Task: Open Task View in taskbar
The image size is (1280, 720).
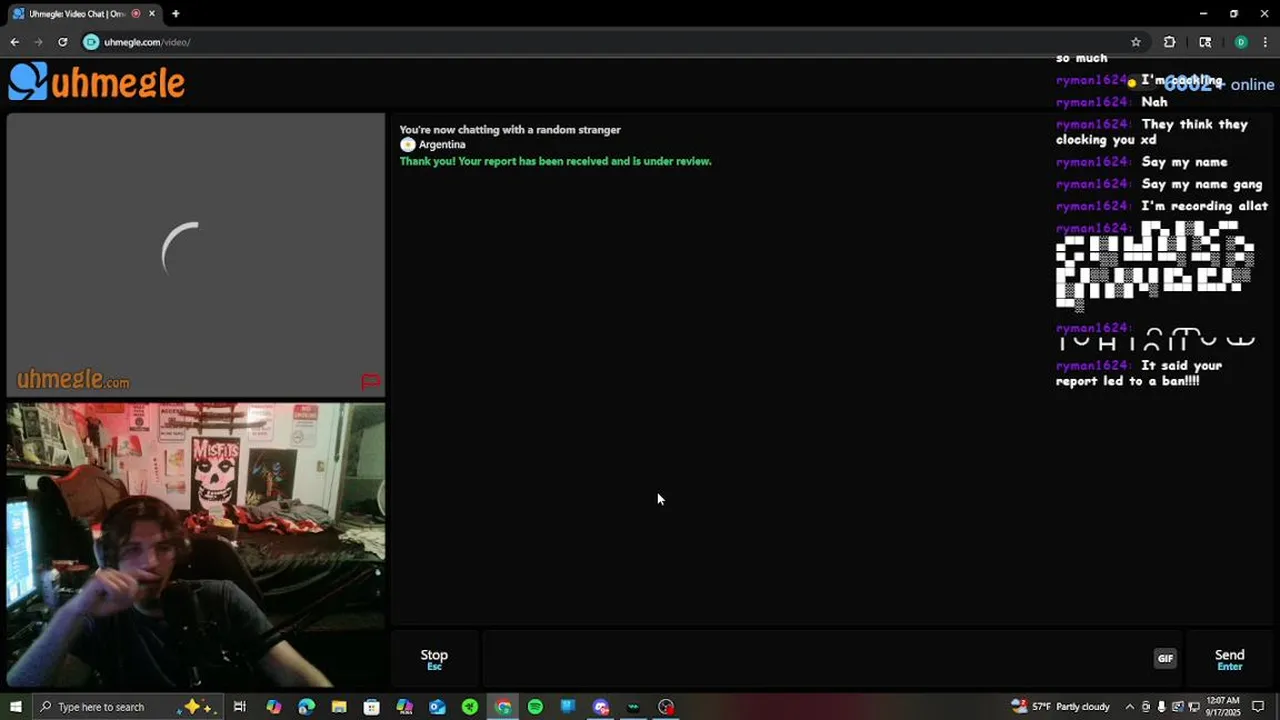Action: click(240, 707)
